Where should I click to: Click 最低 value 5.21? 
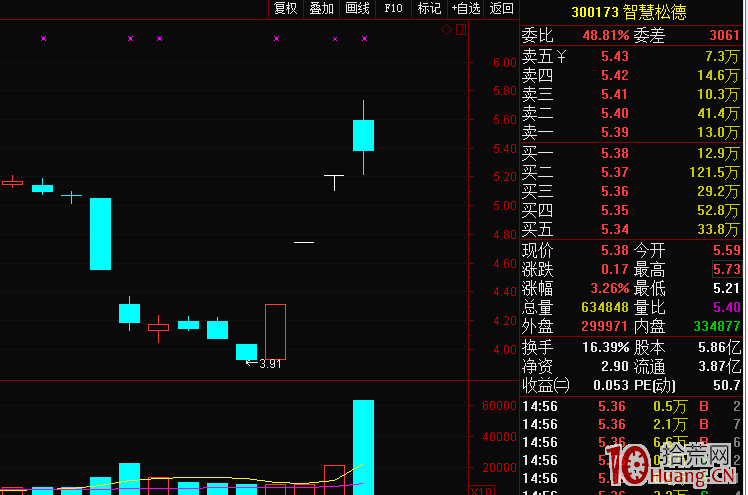click(727, 289)
